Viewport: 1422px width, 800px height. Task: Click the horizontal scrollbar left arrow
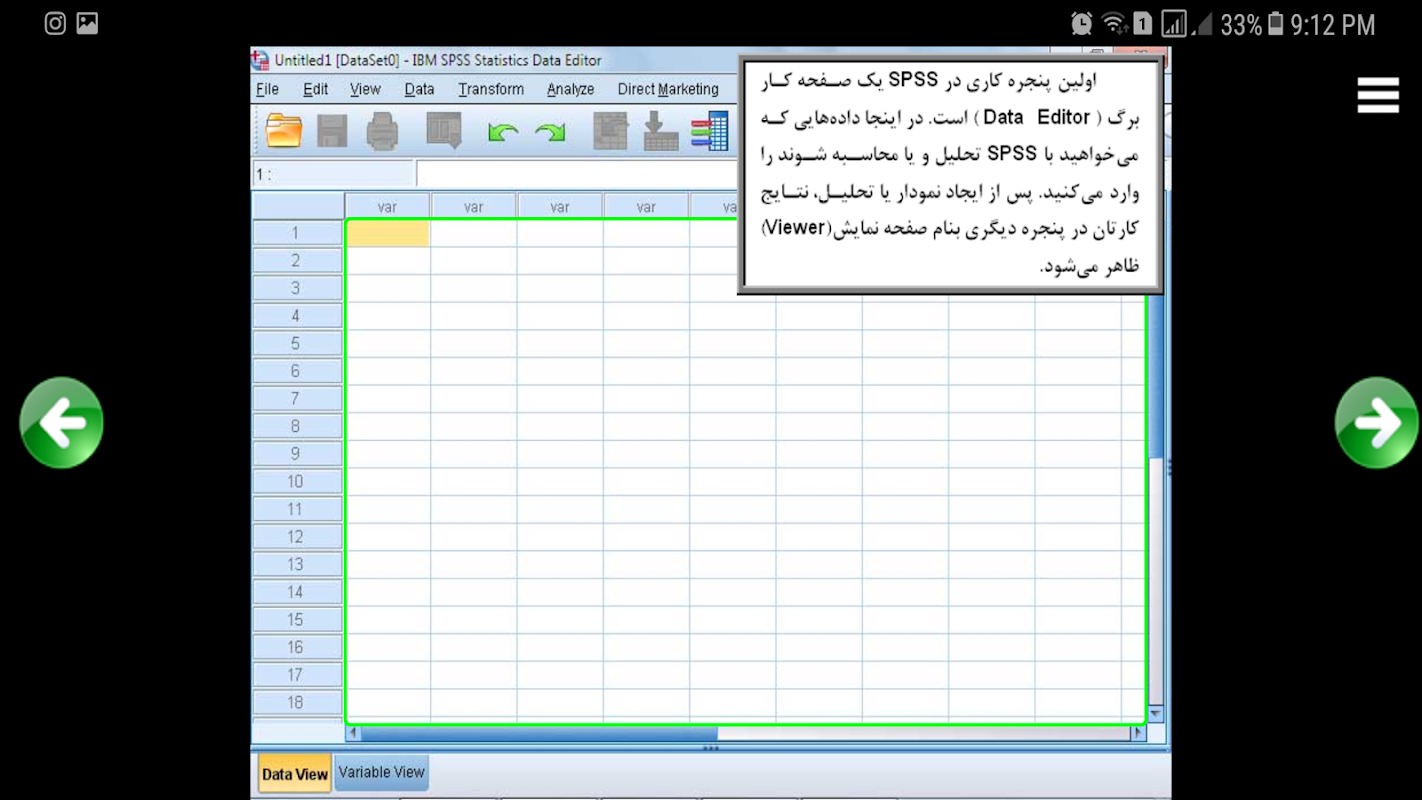(353, 733)
